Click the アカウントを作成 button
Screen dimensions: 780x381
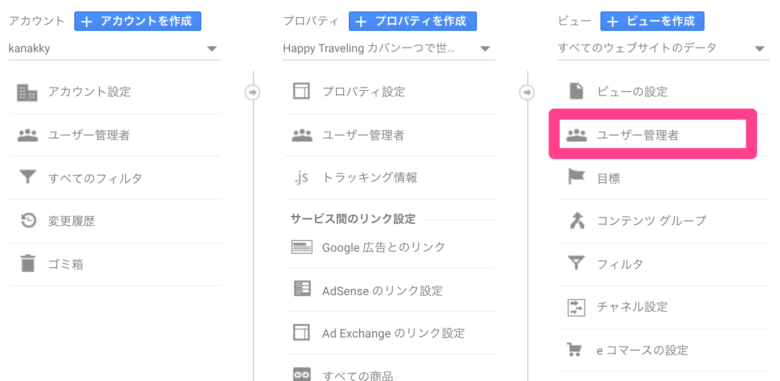(x=138, y=21)
